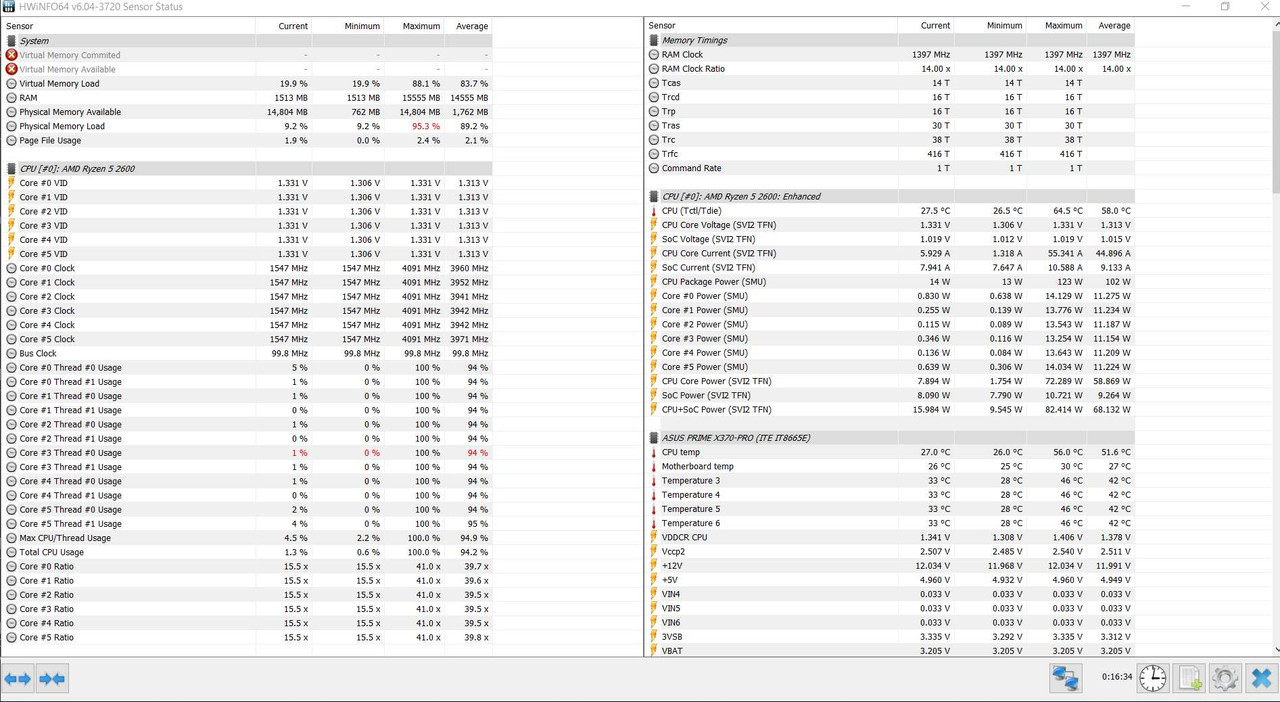Open the remote network sensors icon
The width and height of the screenshot is (1280, 702).
tap(1065, 678)
